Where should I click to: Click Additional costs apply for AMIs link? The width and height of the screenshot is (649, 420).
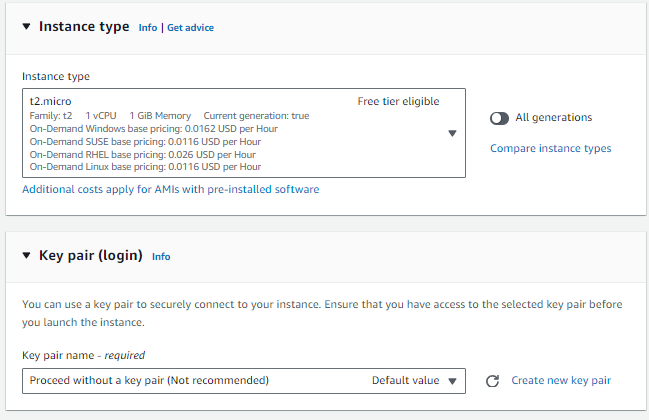pos(171,189)
